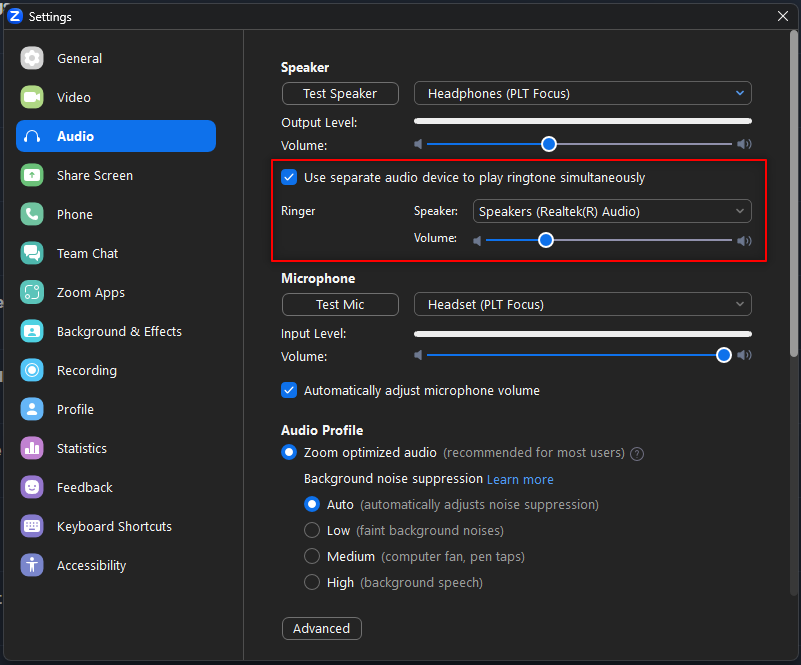Click ringer volume low icon
This screenshot has height=665, width=801.
click(477, 241)
